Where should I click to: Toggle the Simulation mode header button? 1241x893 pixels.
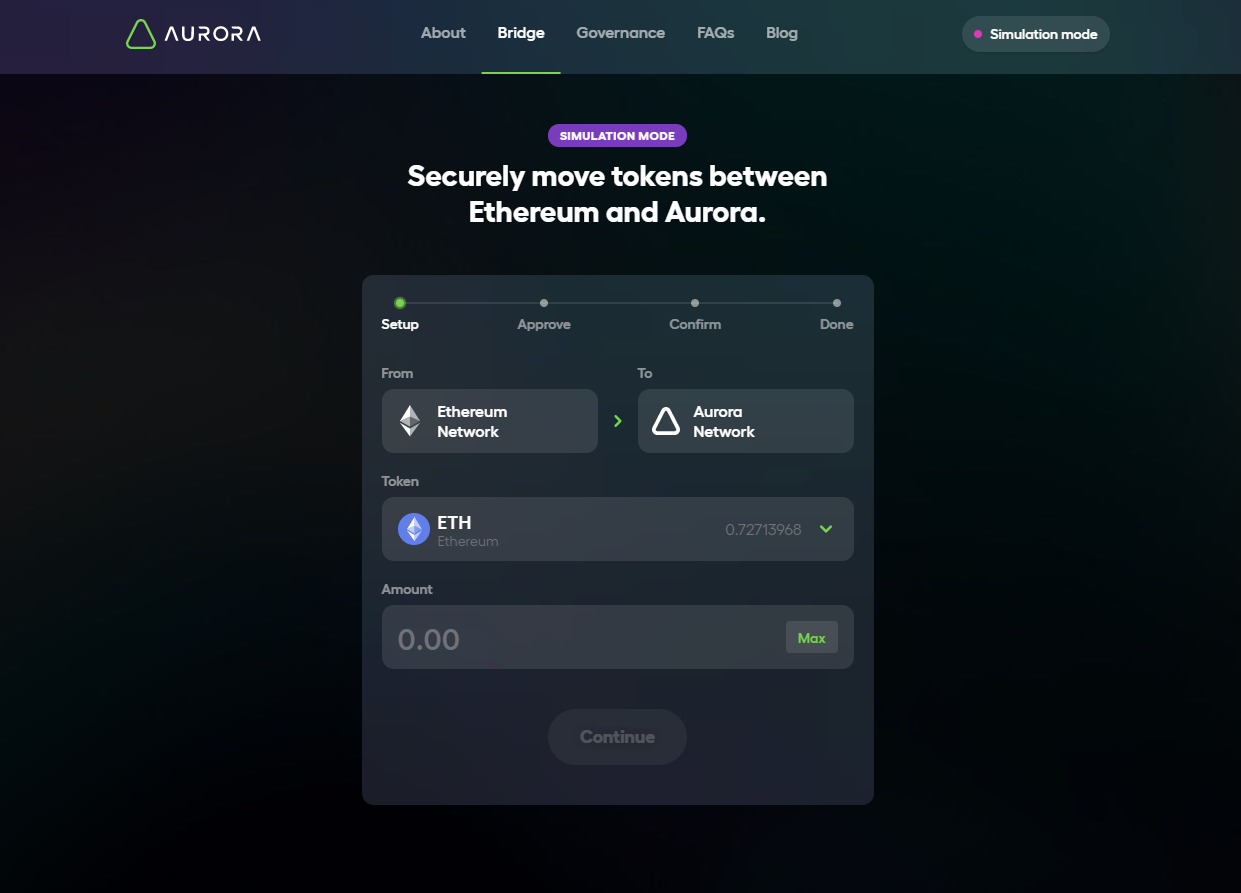(1036, 34)
